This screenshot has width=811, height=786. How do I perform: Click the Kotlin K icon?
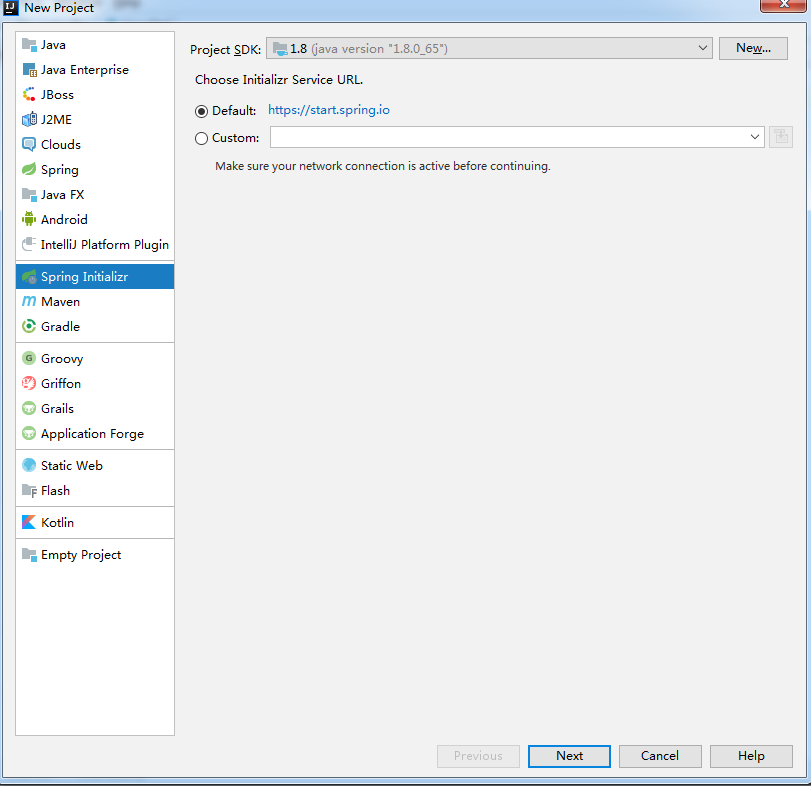click(x=29, y=522)
